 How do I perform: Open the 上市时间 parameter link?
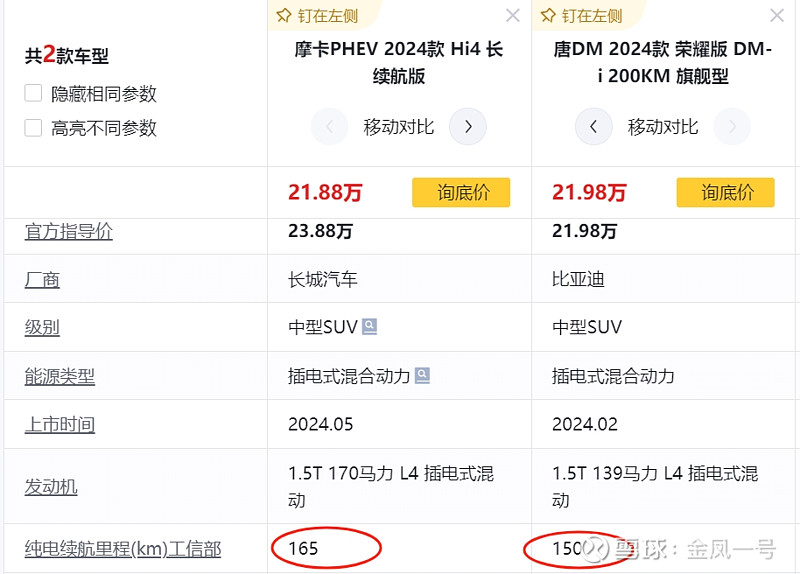[x=60, y=425]
